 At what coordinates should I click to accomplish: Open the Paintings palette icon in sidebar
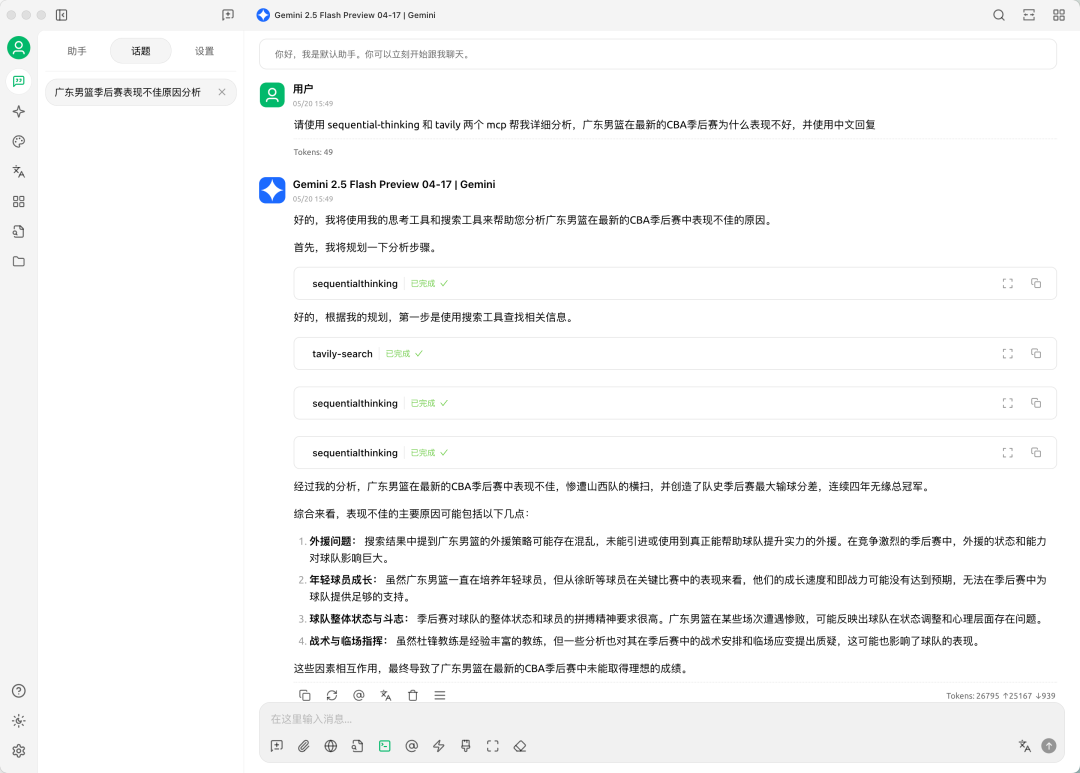tap(18, 142)
